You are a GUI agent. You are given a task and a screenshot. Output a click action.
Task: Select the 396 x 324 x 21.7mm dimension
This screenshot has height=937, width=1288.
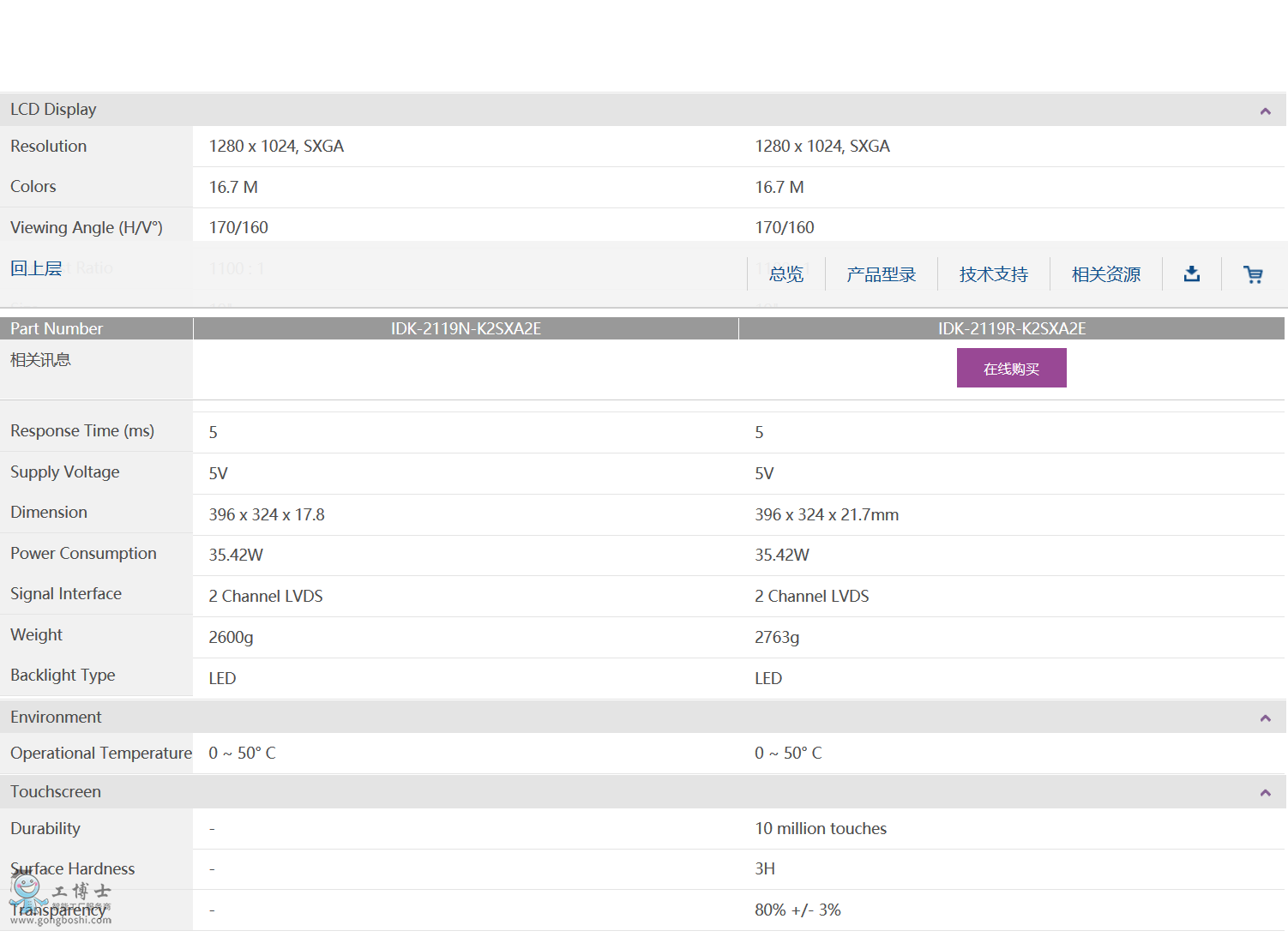(x=826, y=514)
